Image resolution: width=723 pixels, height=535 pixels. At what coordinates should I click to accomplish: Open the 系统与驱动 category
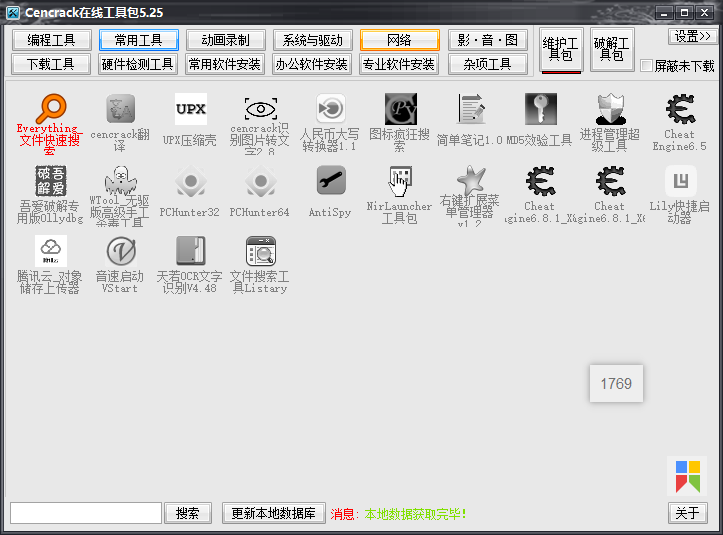coord(313,40)
